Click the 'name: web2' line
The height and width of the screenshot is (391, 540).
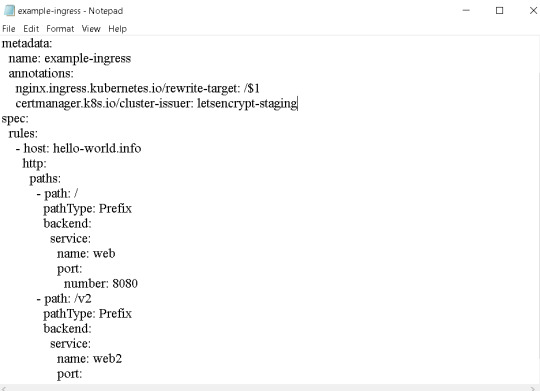[x=90, y=359]
